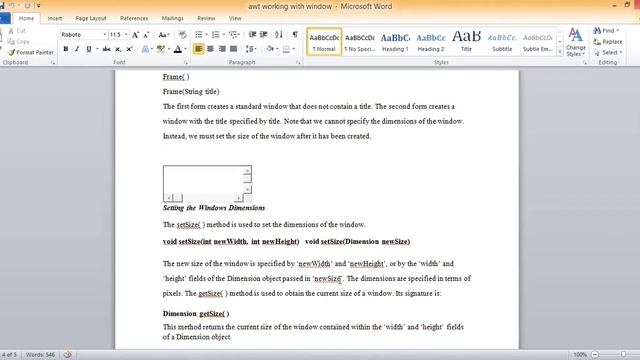Apply the No Spacing style
This screenshot has width=640, height=360.
click(360, 42)
